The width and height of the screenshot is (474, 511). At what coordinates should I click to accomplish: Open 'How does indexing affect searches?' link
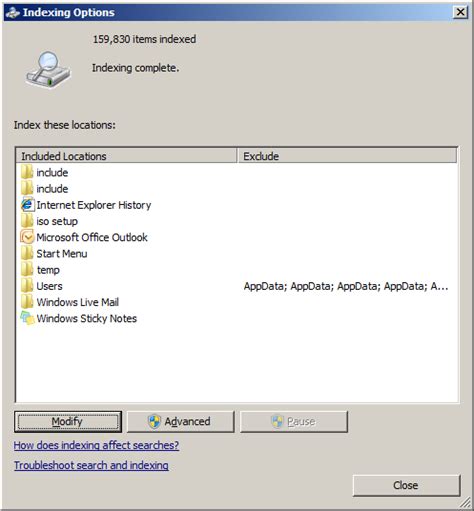coord(96,445)
